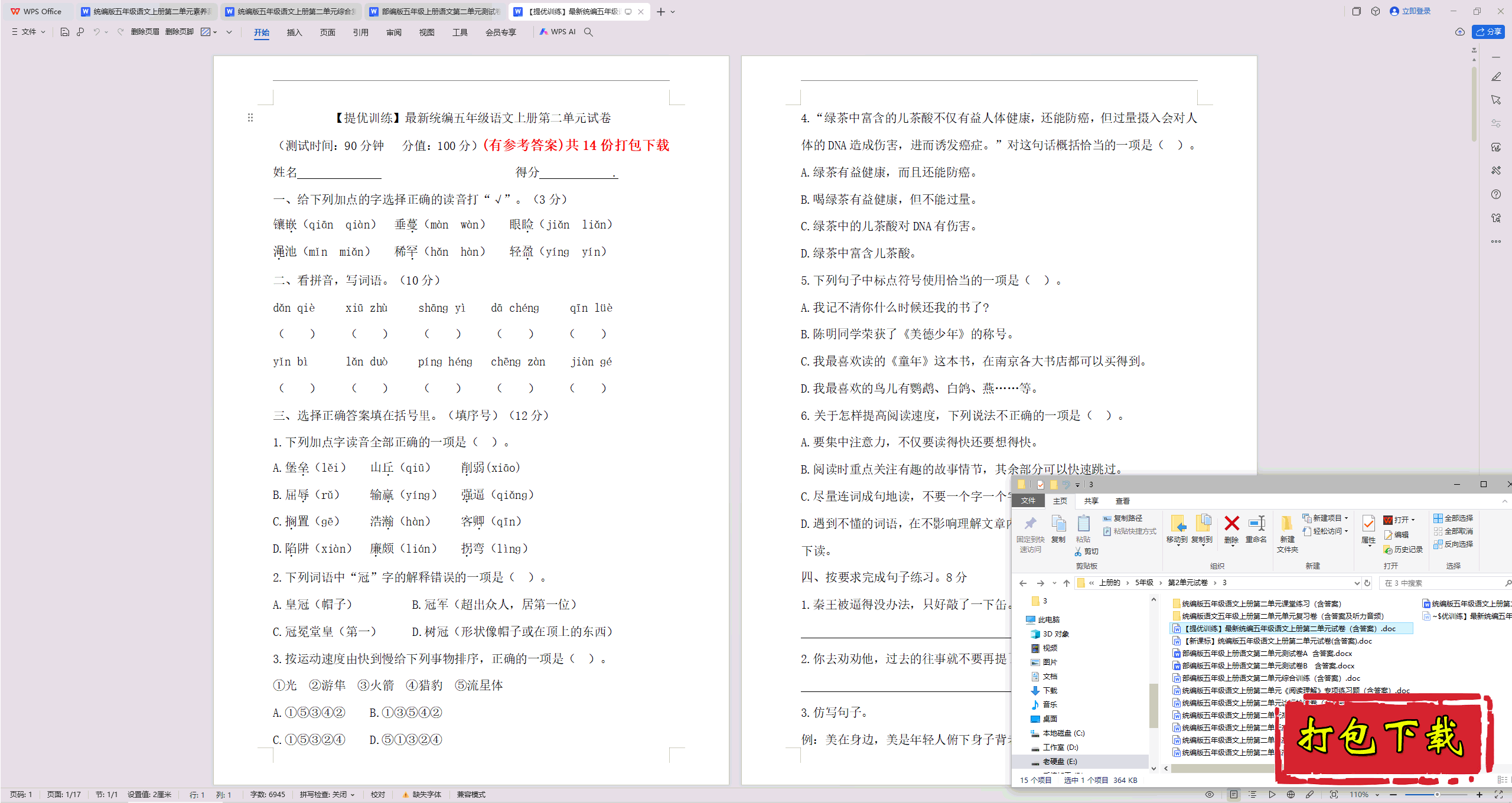Click the Undo arrow icon in WPS
Image resolution: width=1512 pixels, height=803 pixels.
point(96,32)
